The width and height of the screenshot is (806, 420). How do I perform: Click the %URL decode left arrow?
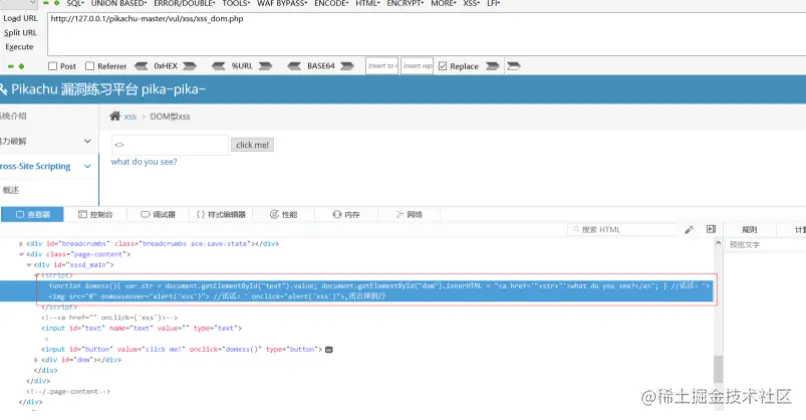[x=218, y=66]
